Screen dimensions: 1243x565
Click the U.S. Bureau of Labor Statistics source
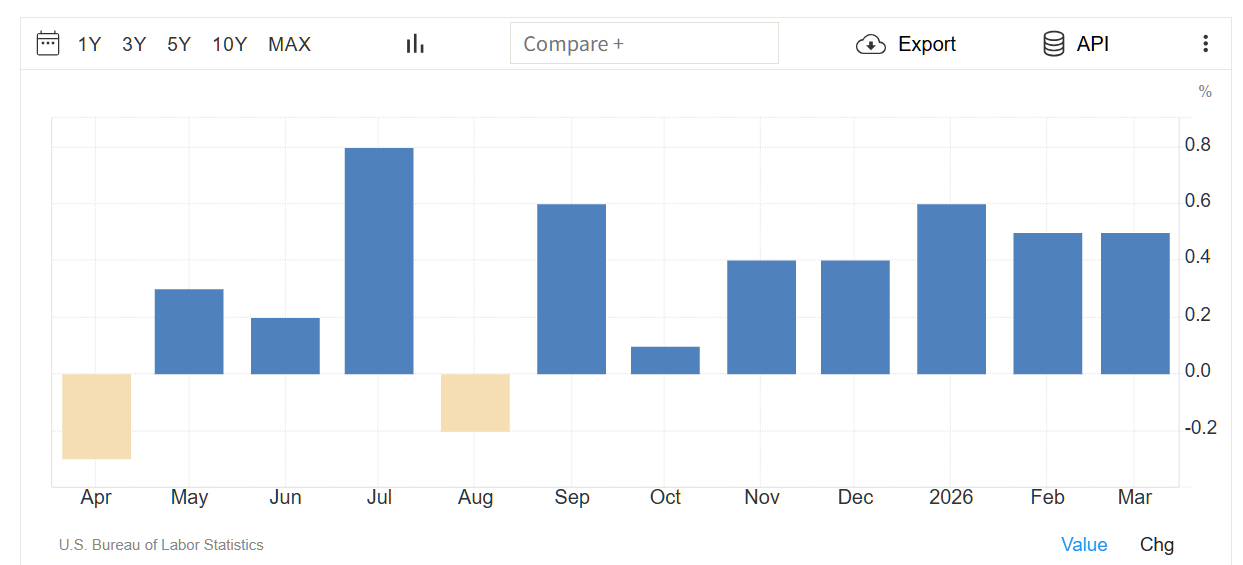pyautogui.click(x=161, y=545)
